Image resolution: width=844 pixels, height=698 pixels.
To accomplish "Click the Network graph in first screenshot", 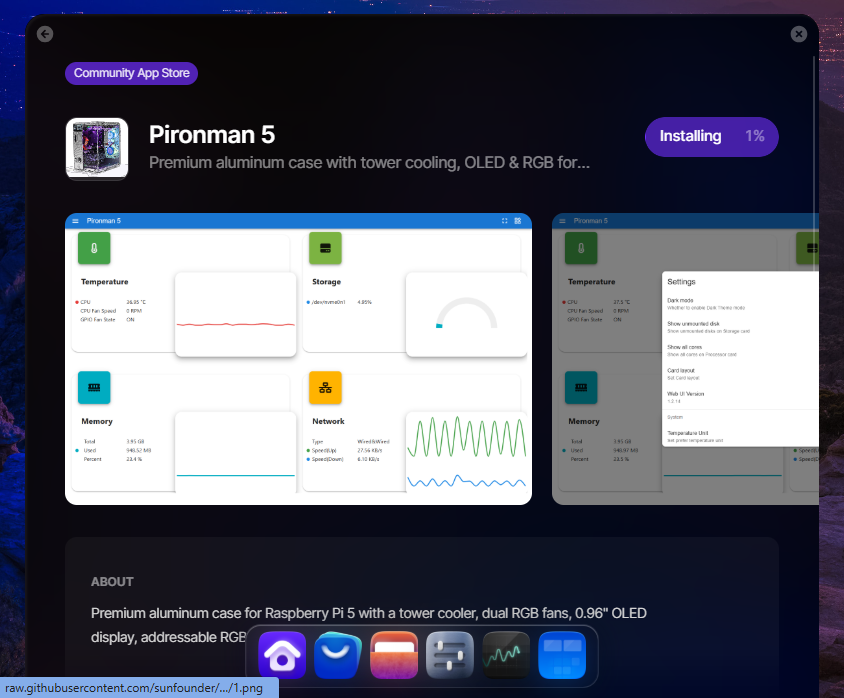I will [467, 452].
